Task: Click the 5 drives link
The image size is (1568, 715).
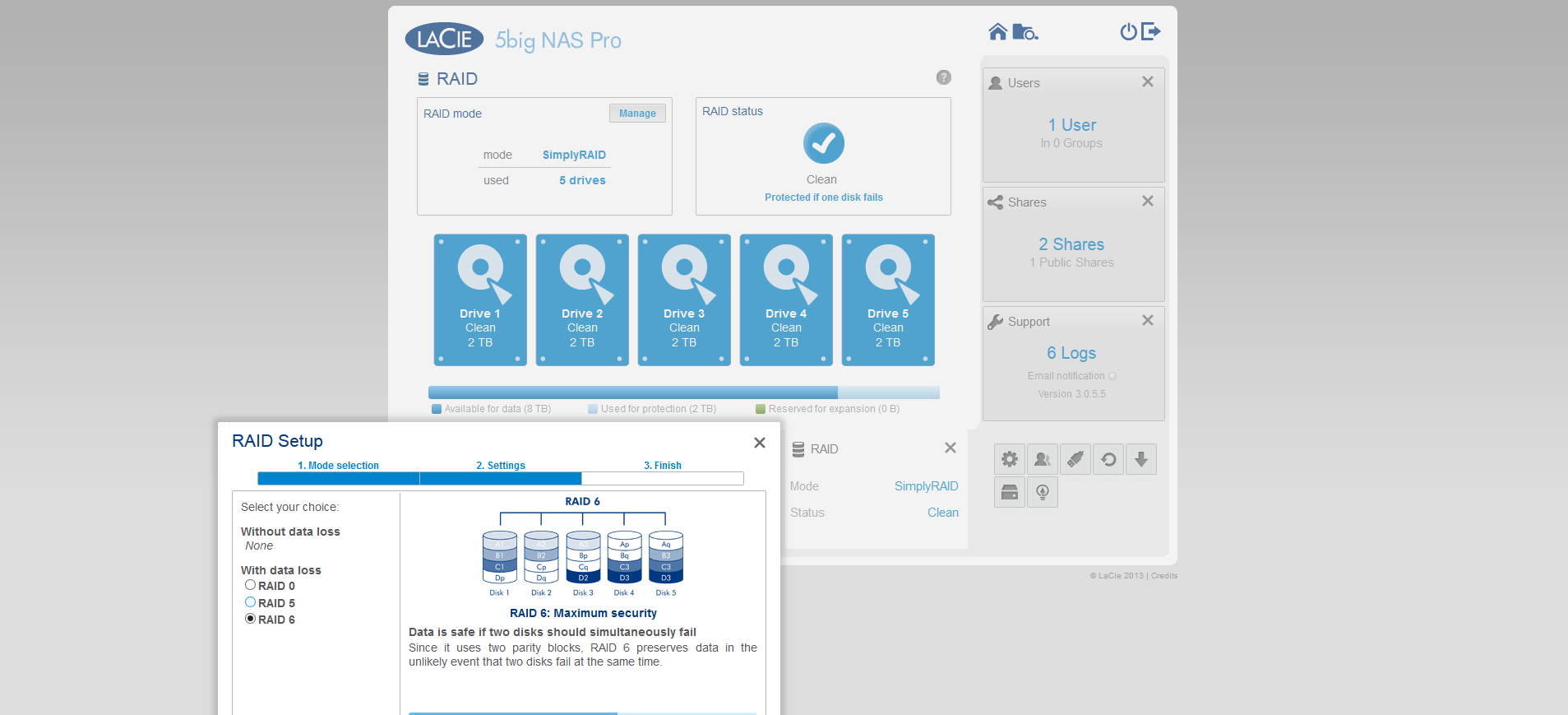Action: 582,180
